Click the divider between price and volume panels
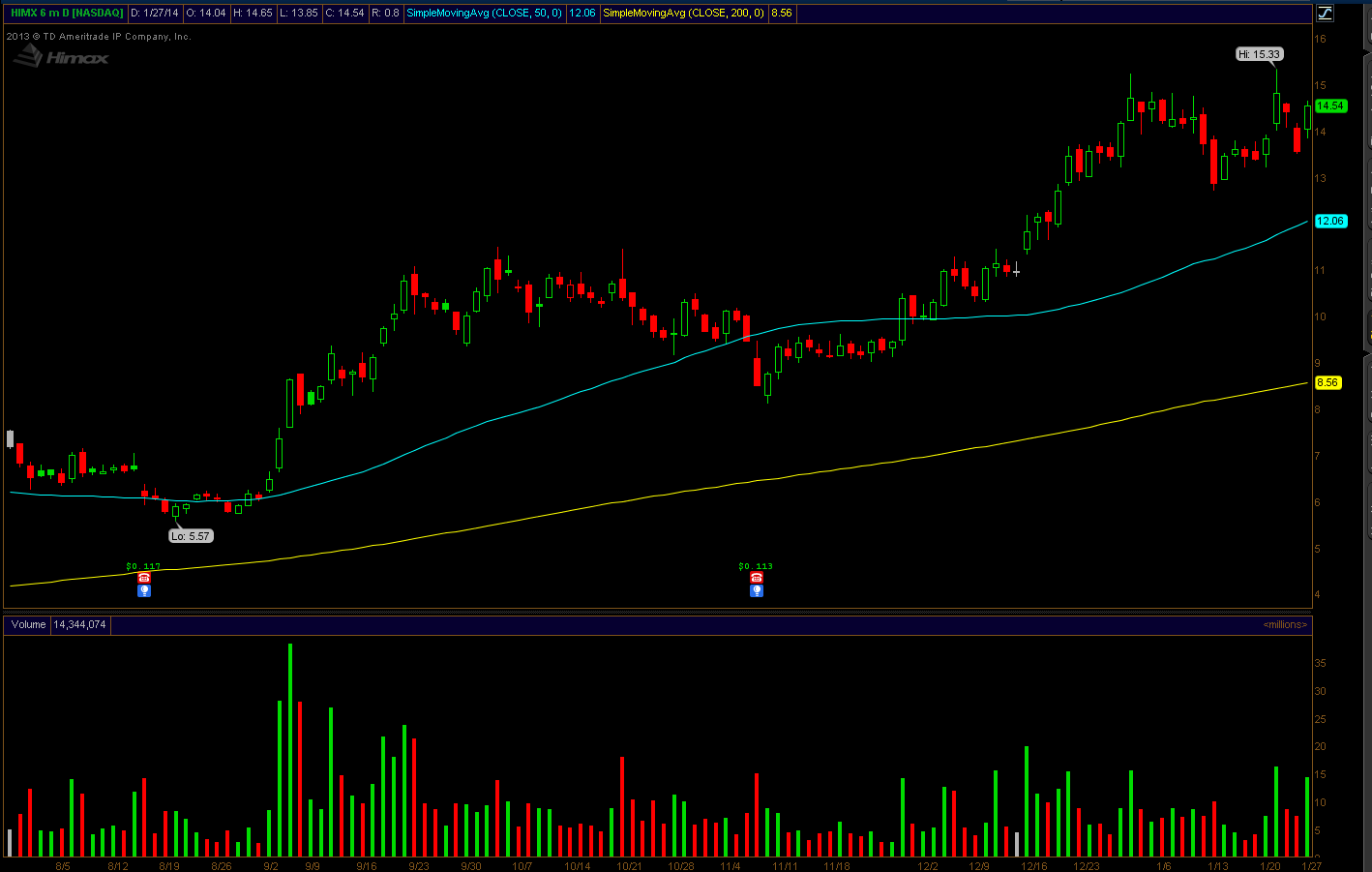The image size is (1372, 872). 658,612
